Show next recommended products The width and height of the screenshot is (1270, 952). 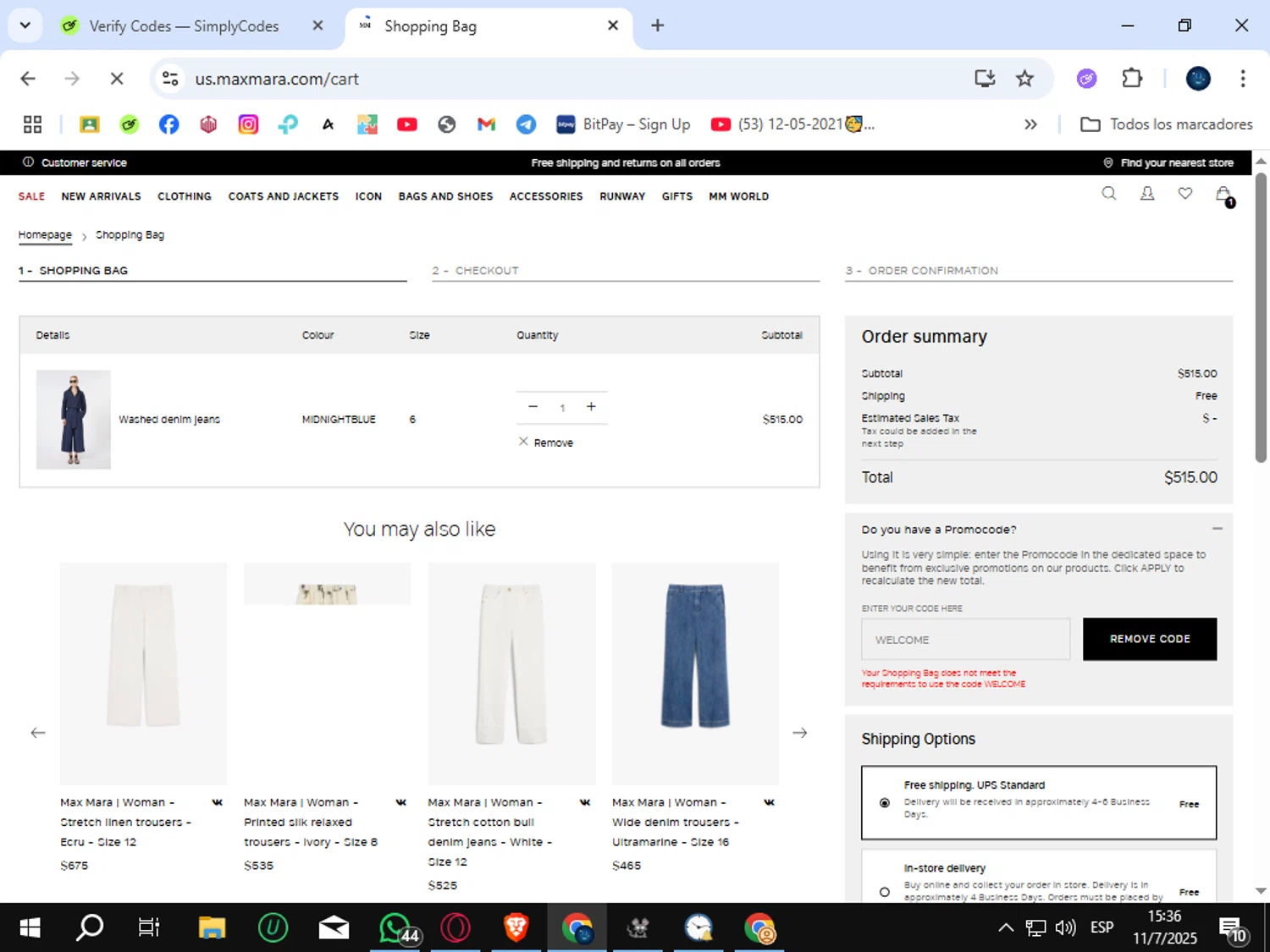click(x=800, y=733)
